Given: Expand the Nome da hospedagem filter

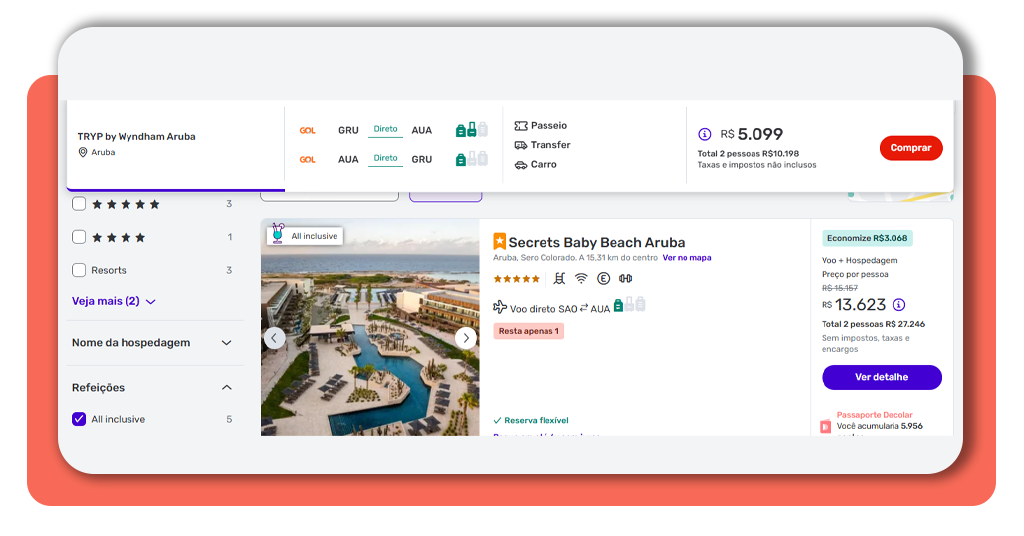Looking at the screenshot, I should [x=226, y=343].
